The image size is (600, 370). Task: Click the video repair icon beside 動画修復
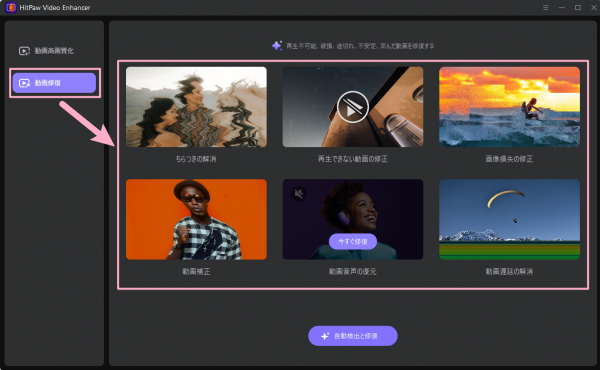(24, 83)
